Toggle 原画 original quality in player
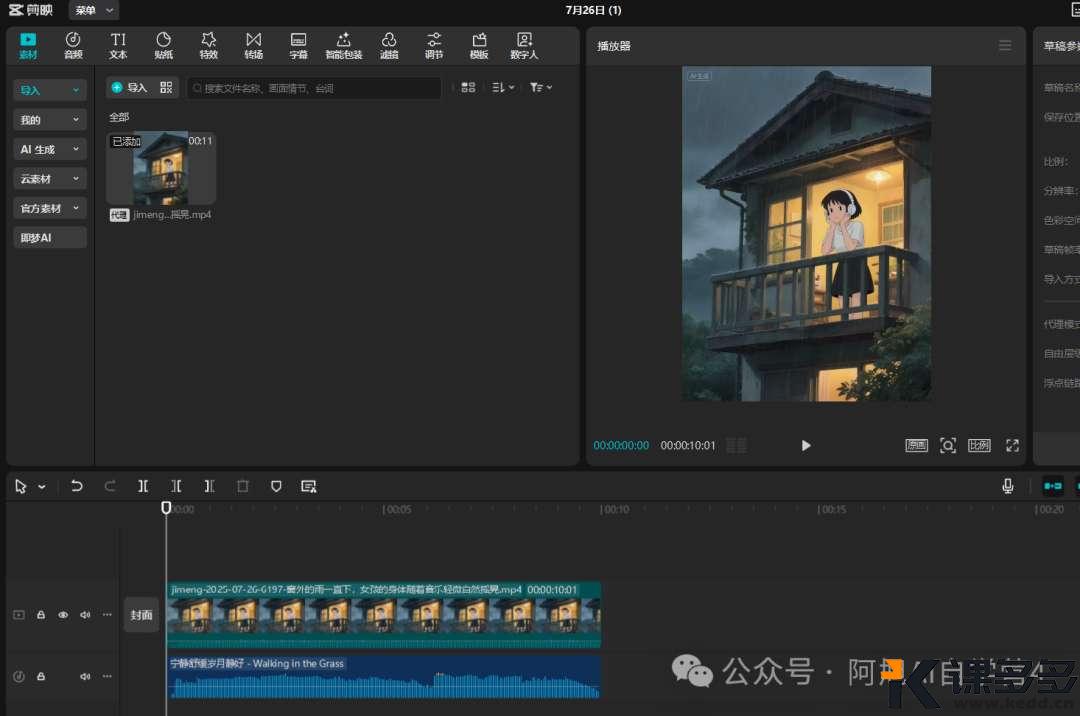 pos(916,445)
